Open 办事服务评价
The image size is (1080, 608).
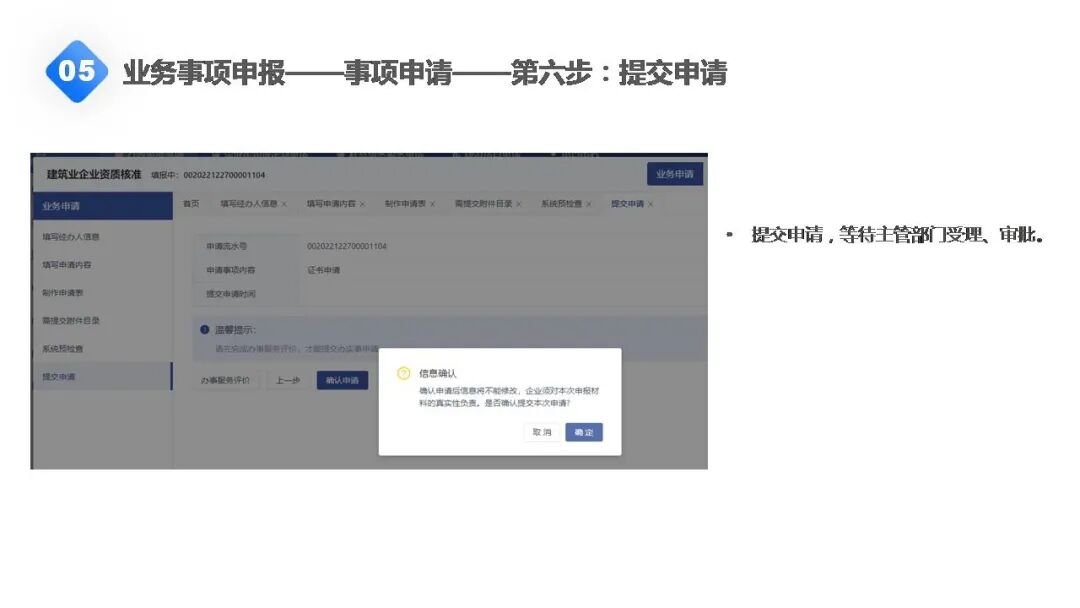(x=227, y=380)
